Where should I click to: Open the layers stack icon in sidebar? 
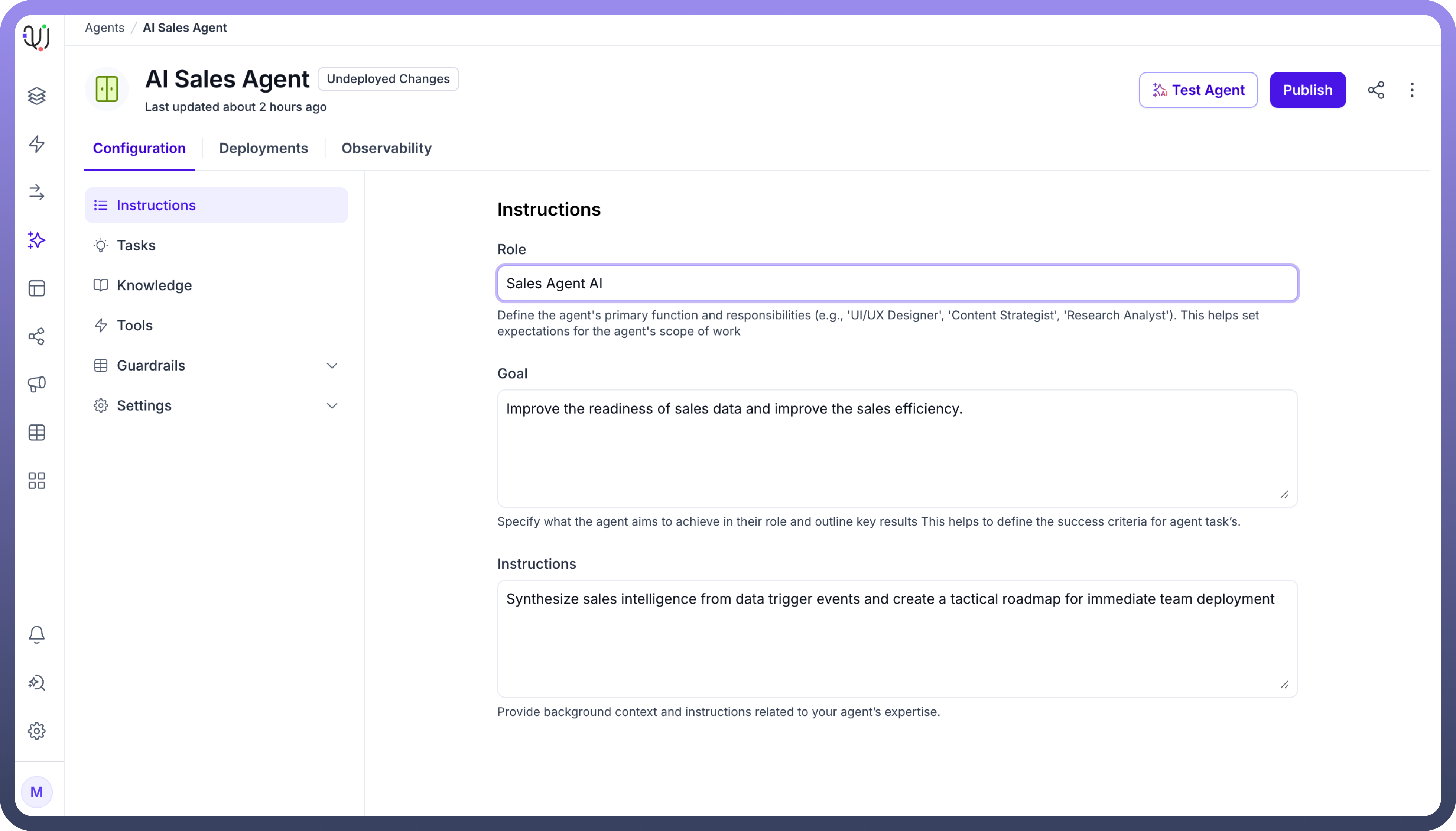point(36,96)
